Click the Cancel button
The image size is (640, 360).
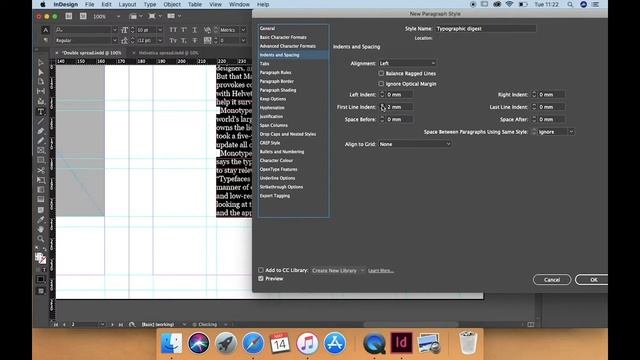pos(552,280)
